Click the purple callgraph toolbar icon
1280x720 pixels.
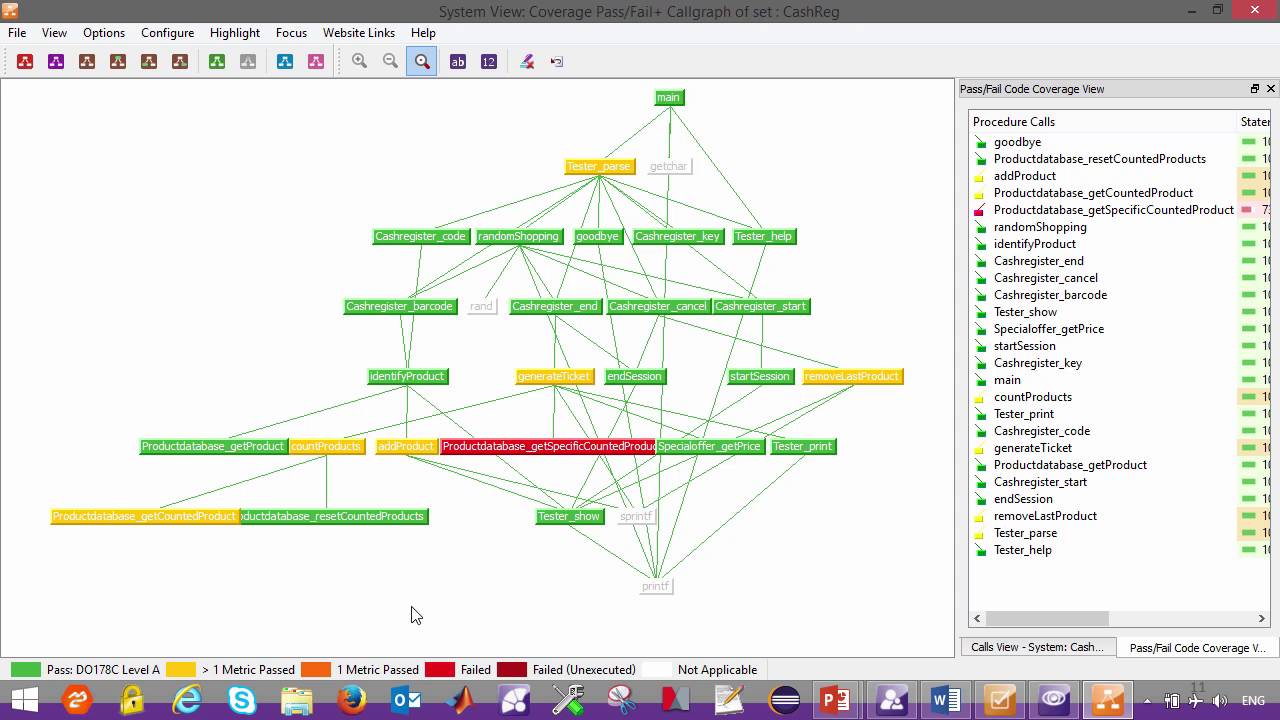coord(56,62)
